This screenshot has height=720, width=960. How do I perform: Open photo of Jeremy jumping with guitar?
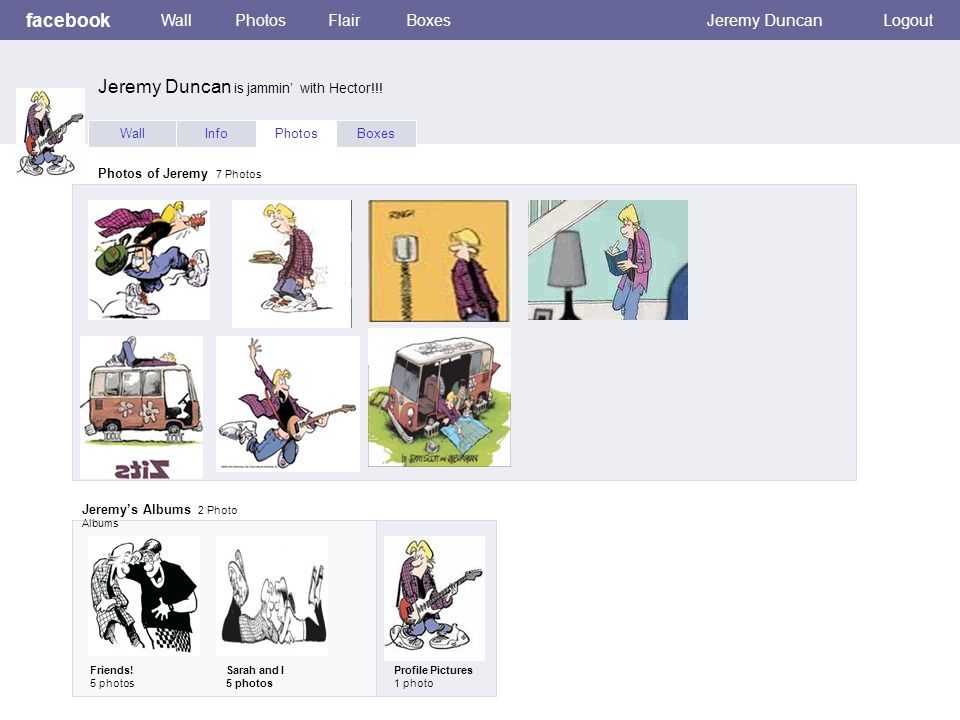point(288,404)
